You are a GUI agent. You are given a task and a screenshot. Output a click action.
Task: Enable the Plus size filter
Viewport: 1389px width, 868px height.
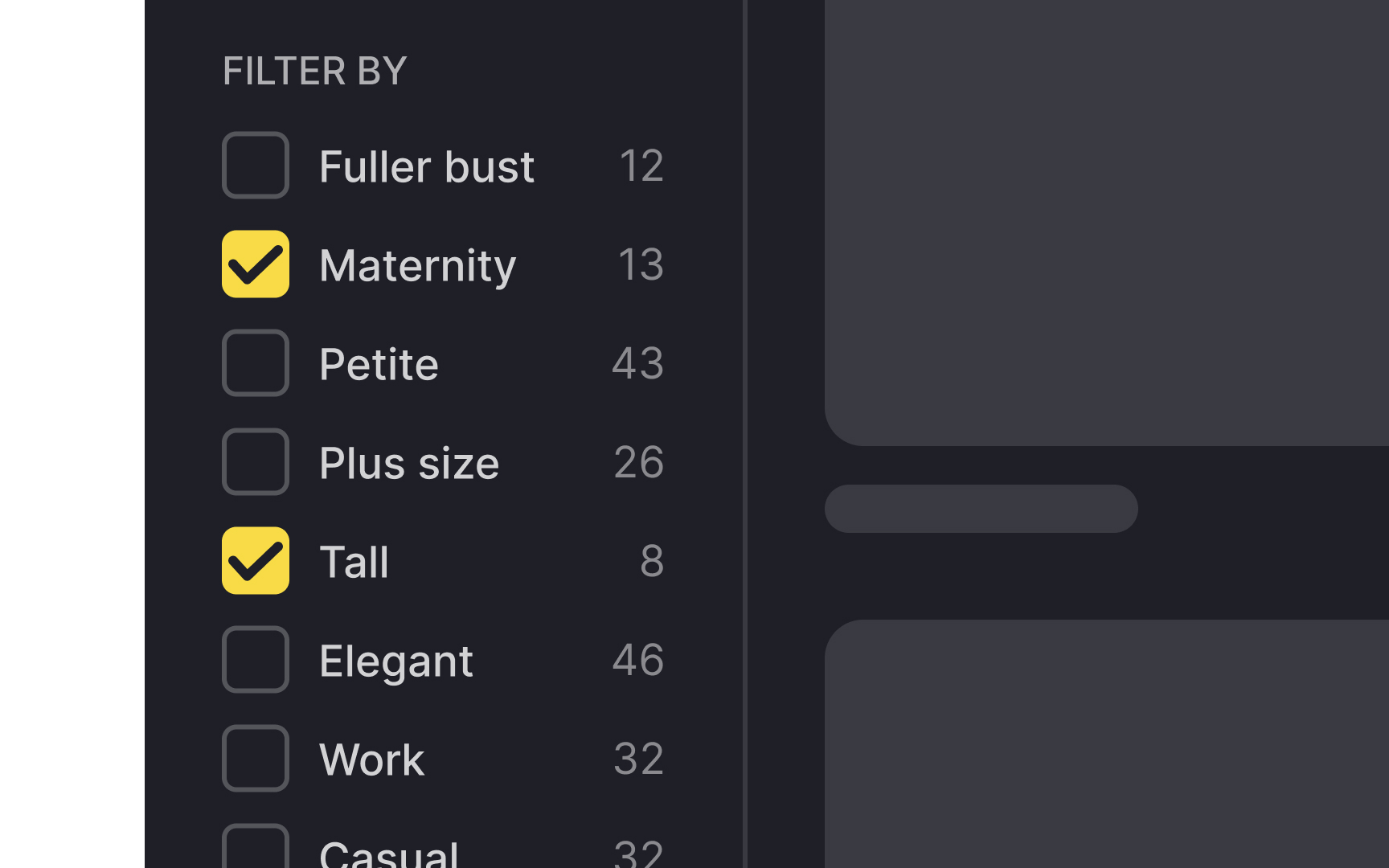255,461
